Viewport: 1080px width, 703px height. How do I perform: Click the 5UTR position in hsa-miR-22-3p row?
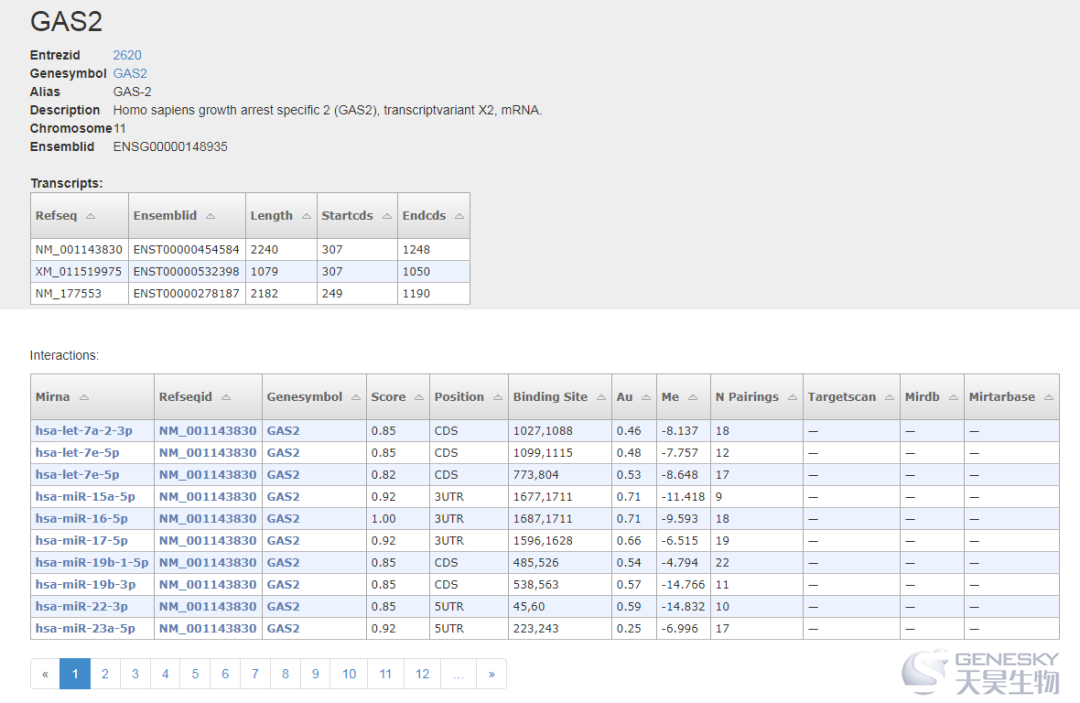coord(469,607)
